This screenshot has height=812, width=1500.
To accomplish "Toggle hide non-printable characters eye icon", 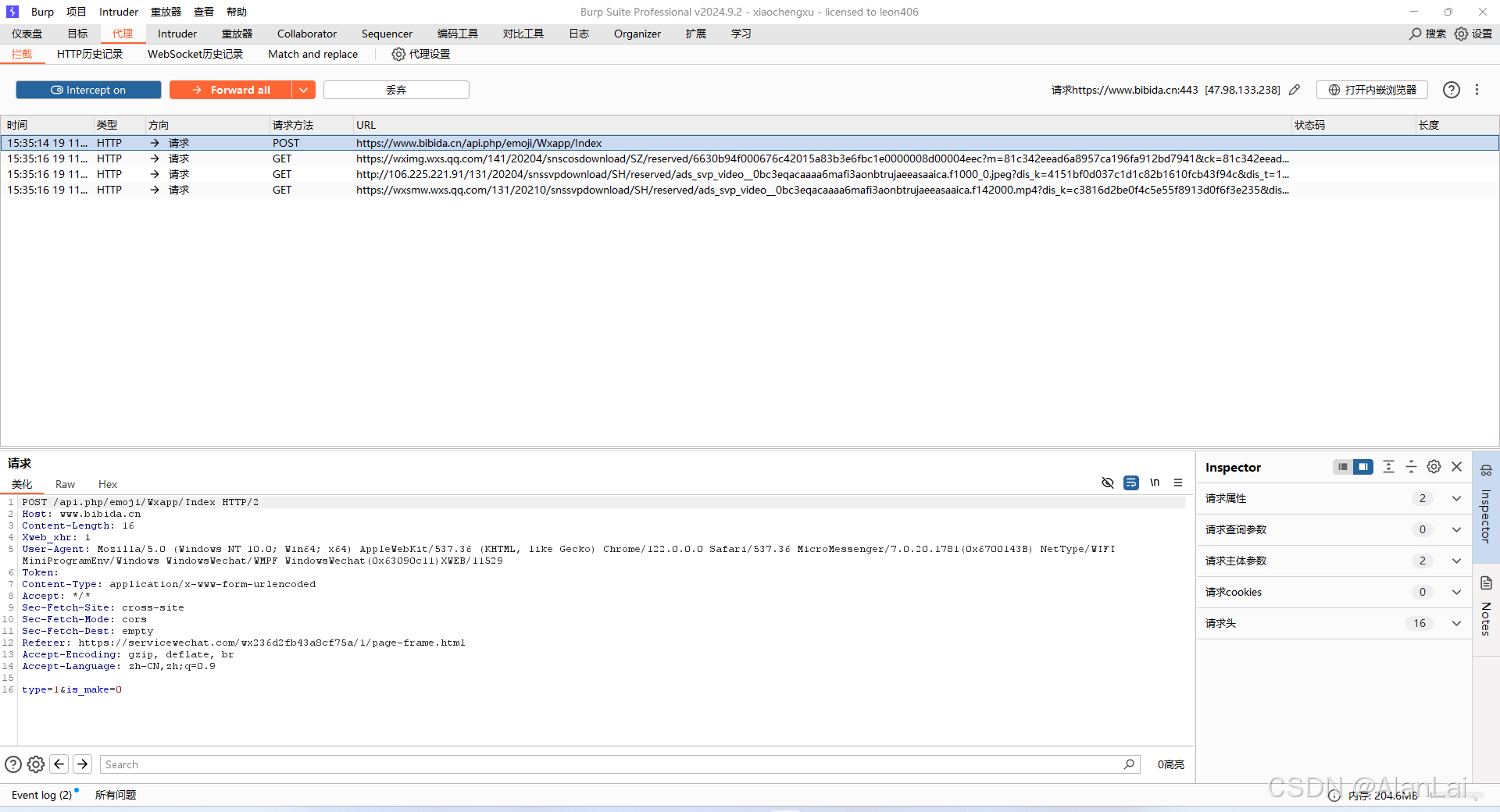I will click(x=1107, y=483).
